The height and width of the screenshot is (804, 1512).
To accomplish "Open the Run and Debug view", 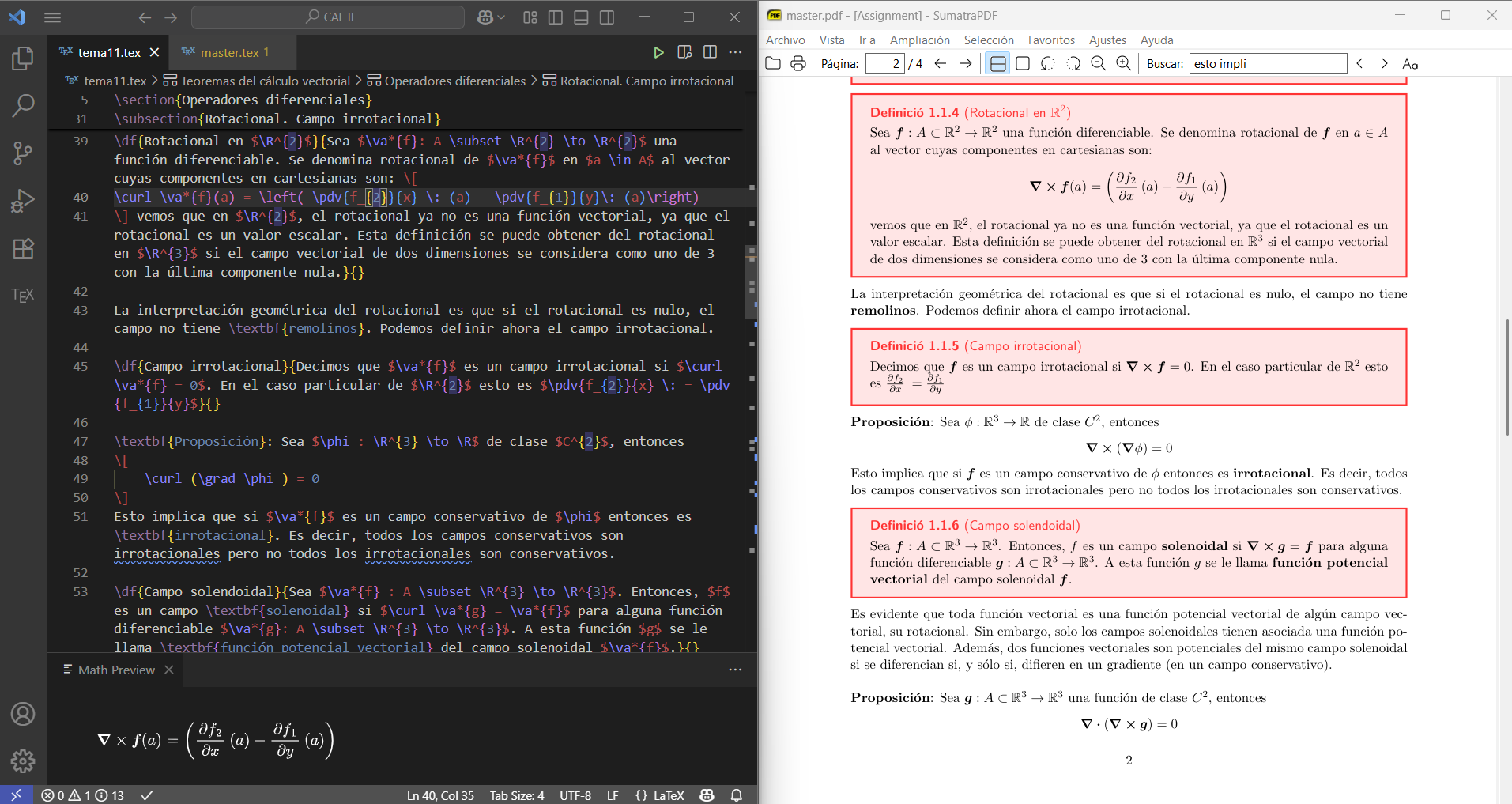I will pyautogui.click(x=23, y=201).
